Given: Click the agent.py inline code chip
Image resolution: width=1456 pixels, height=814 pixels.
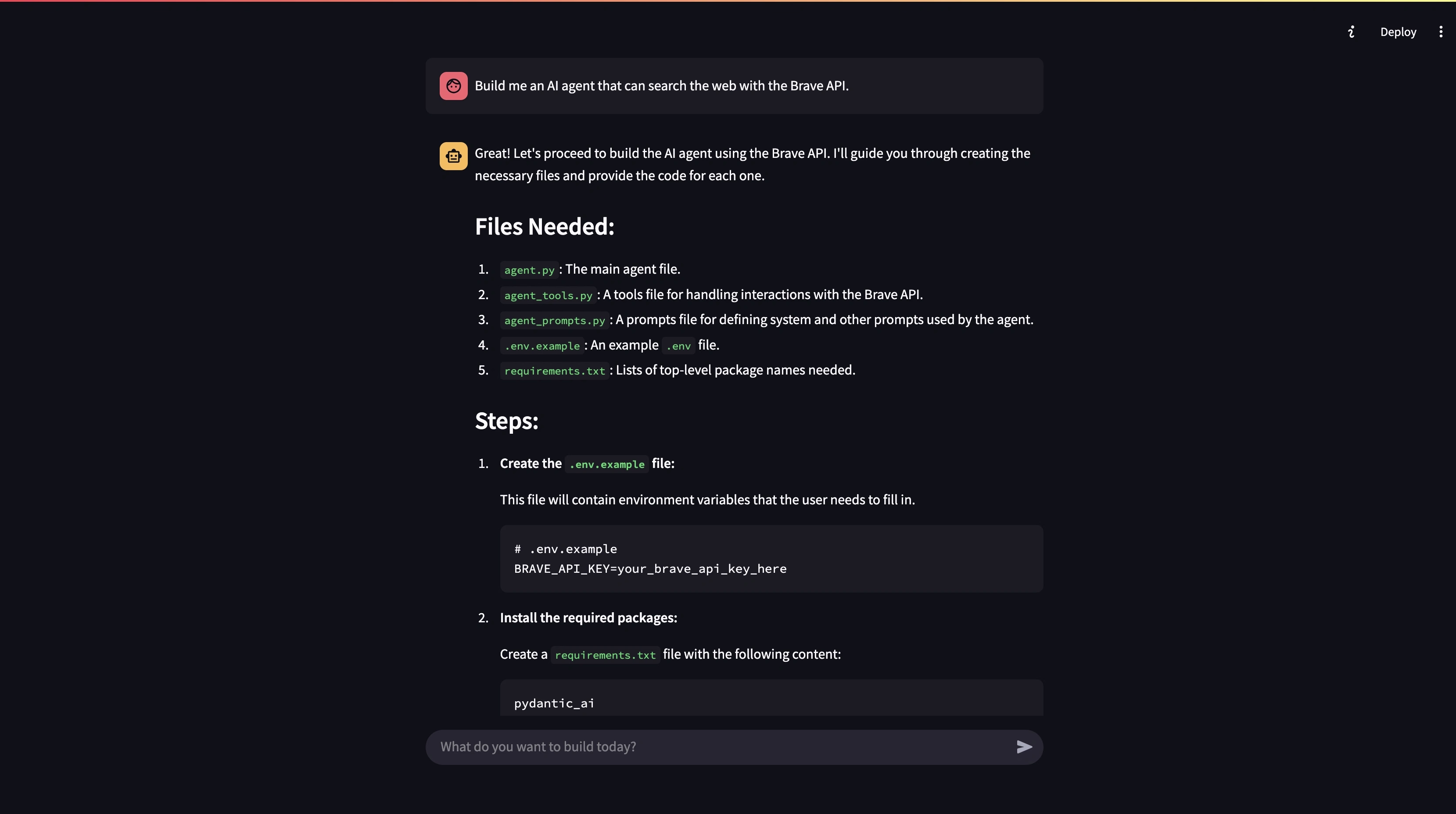Looking at the screenshot, I should 529,270.
